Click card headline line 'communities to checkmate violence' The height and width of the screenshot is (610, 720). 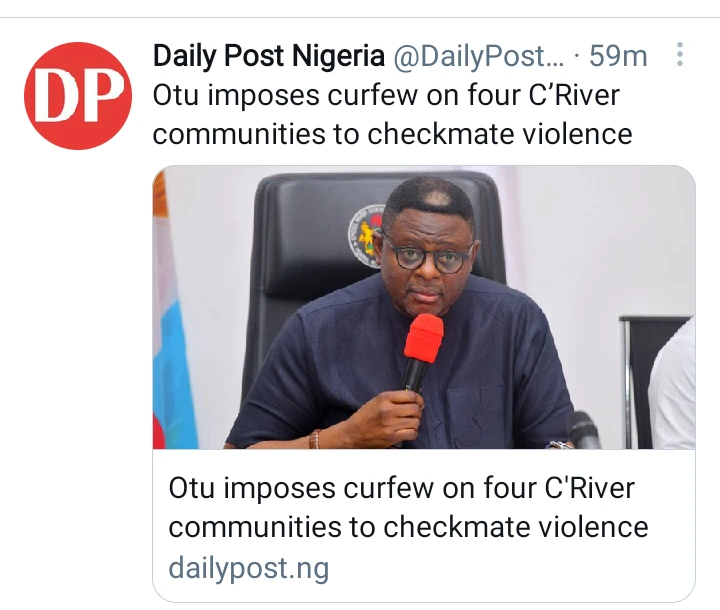click(408, 527)
